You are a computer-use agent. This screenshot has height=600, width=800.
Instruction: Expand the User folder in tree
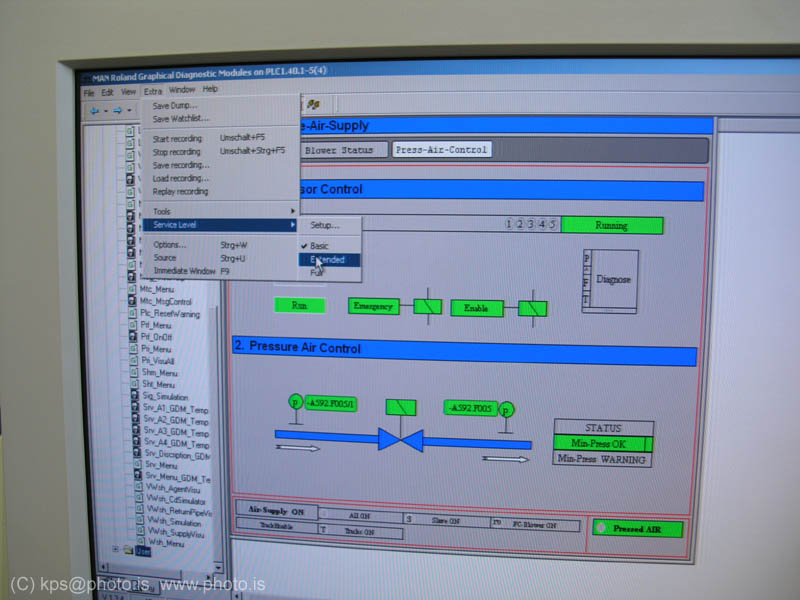click(x=116, y=549)
